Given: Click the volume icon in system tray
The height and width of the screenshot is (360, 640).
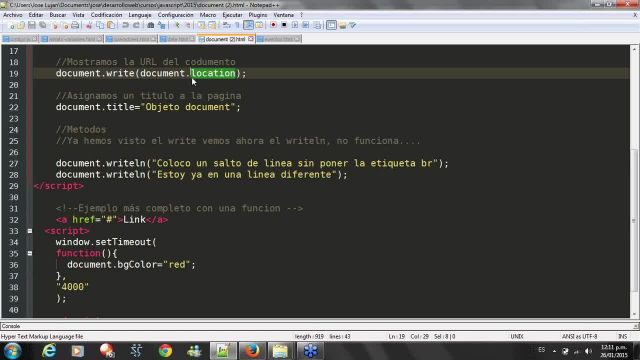Looking at the screenshot, I should click(588, 351).
